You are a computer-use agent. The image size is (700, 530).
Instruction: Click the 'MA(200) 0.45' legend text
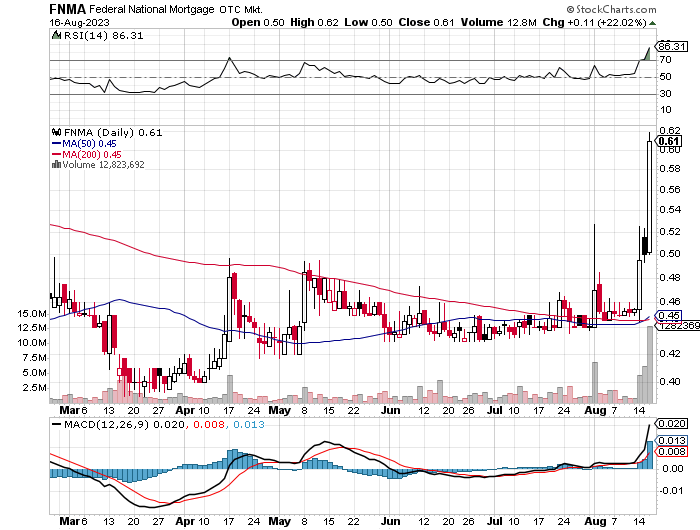[x=92, y=154]
